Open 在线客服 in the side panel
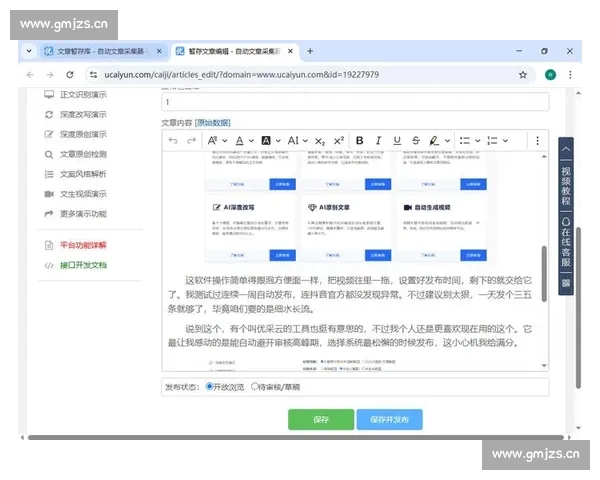The width and height of the screenshot is (600, 480). tap(566, 242)
